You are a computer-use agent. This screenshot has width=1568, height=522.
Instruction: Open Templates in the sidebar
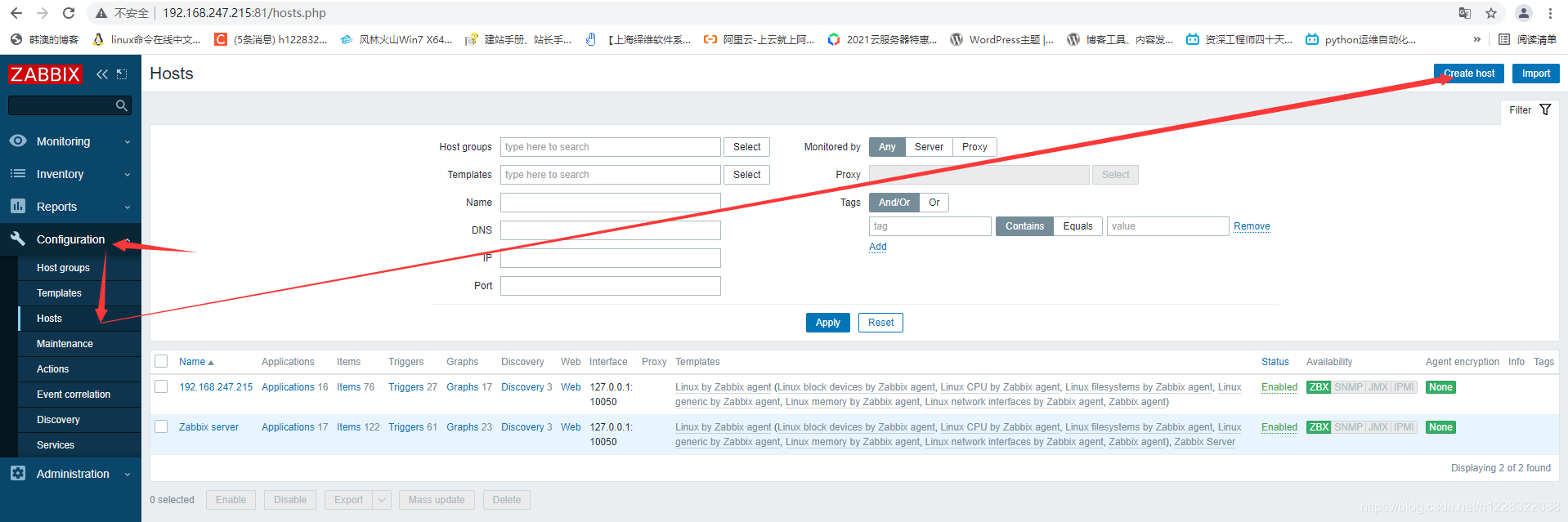(x=59, y=293)
